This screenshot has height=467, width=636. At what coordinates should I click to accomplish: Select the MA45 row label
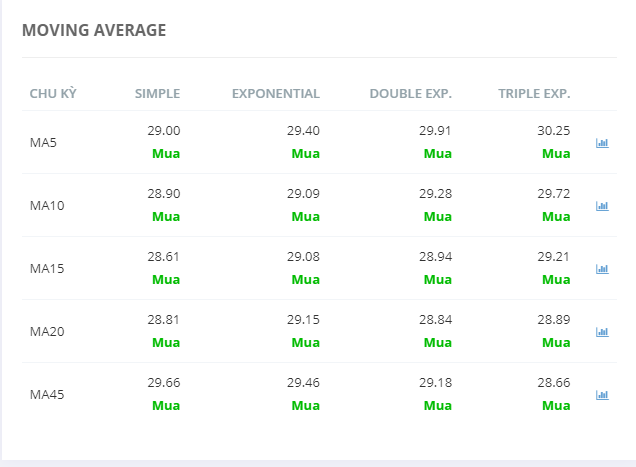47,395
